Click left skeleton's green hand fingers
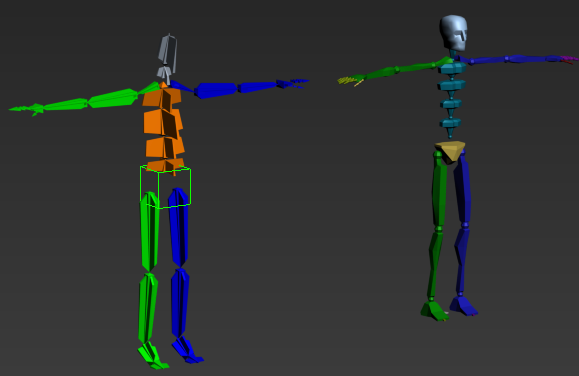This screenshot has width=579, height=376. pyautogui.click(x=27, y=110)
